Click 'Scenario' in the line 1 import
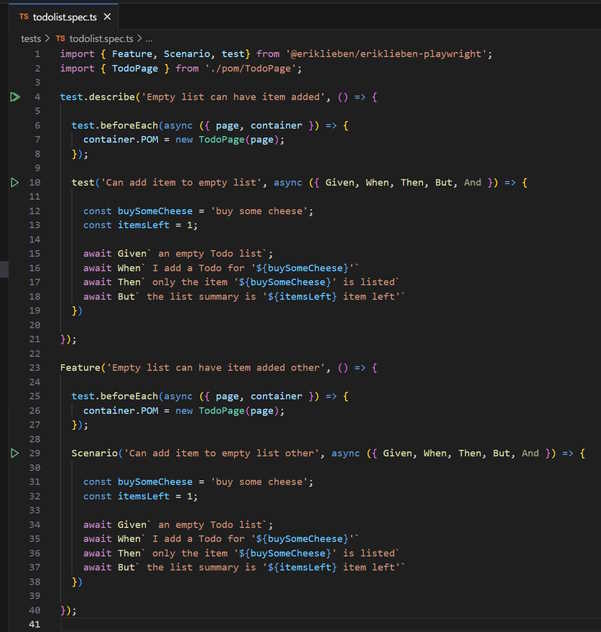The width and height of the screenshot is (601, 632). coord(187,54)
